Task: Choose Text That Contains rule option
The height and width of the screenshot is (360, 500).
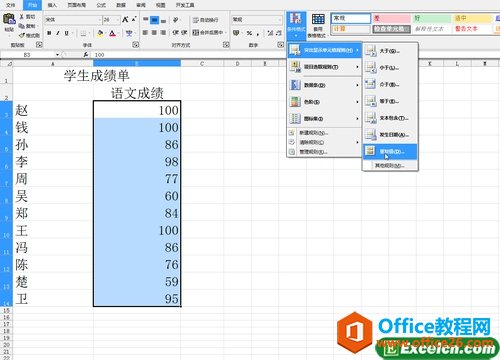Action: 390,118
